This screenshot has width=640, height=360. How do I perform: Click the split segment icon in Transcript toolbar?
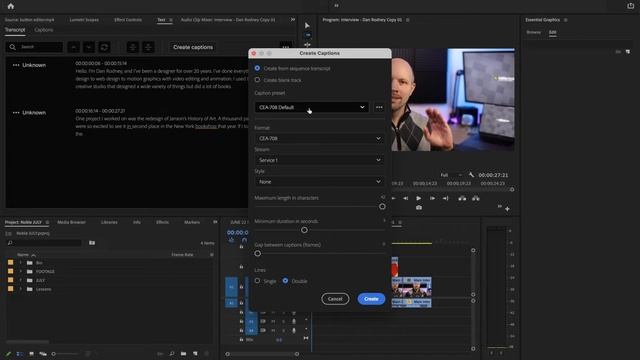133,47
